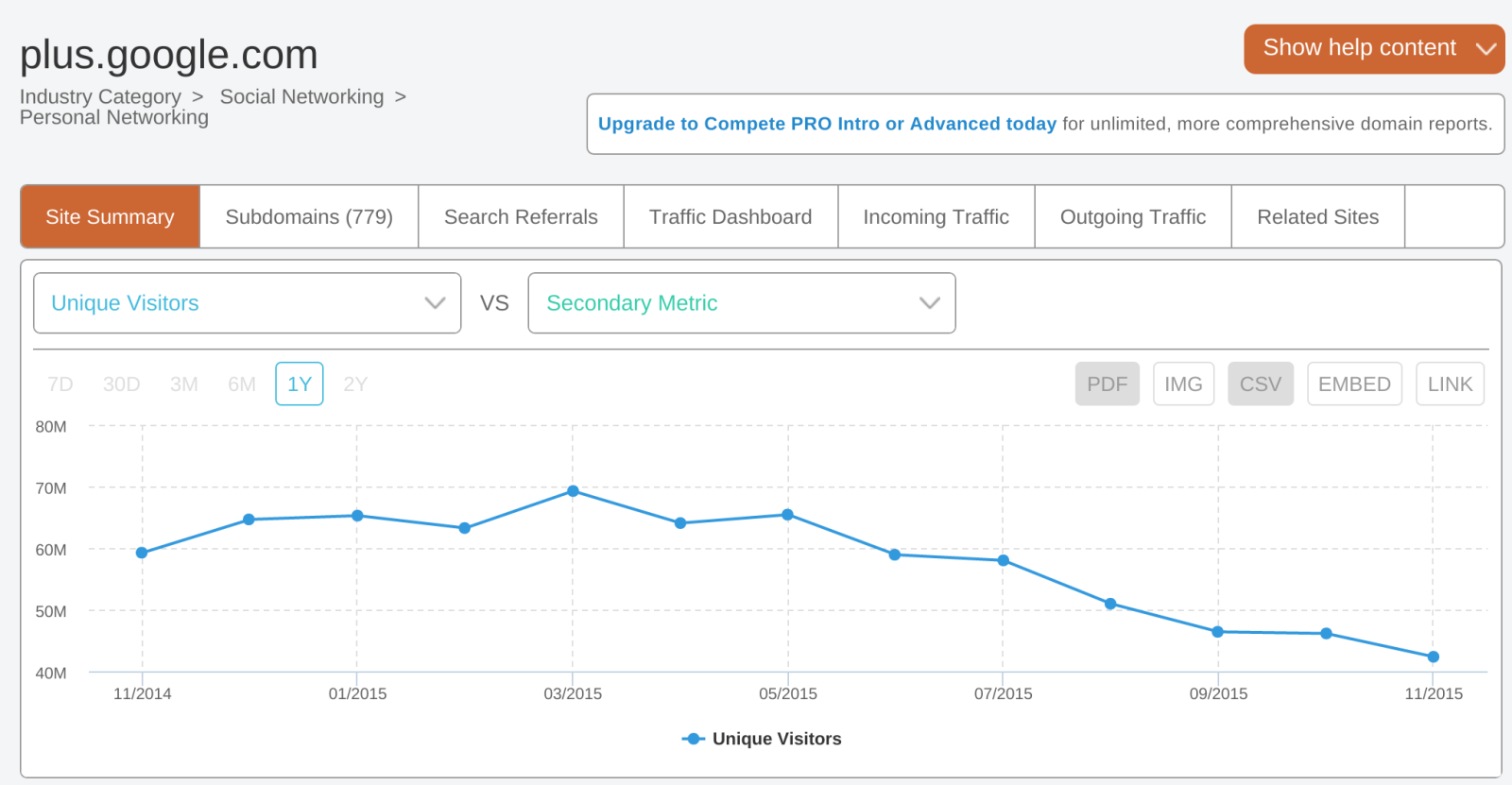Click the 11/2015 final data point
This screenshot has height=785, width=1512.
click(1433, 657)
